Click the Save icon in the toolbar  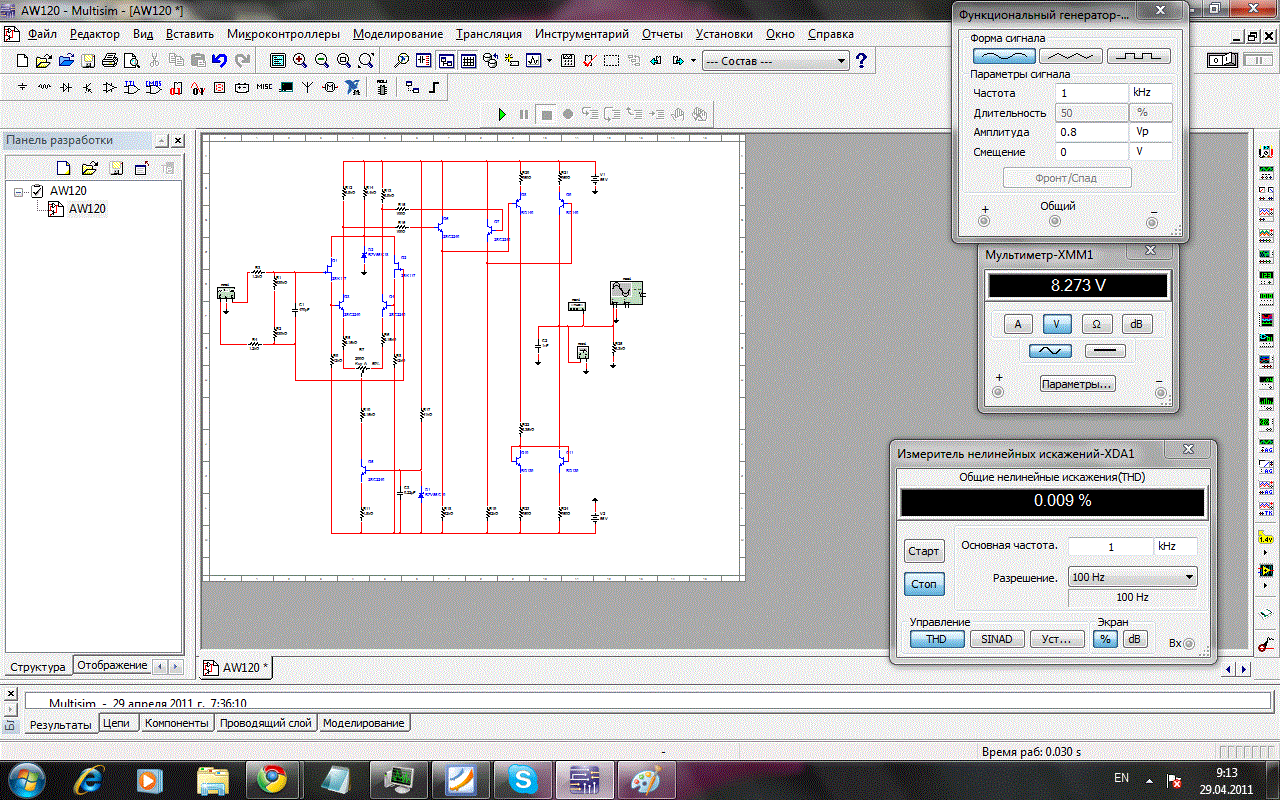coord(87,60)
